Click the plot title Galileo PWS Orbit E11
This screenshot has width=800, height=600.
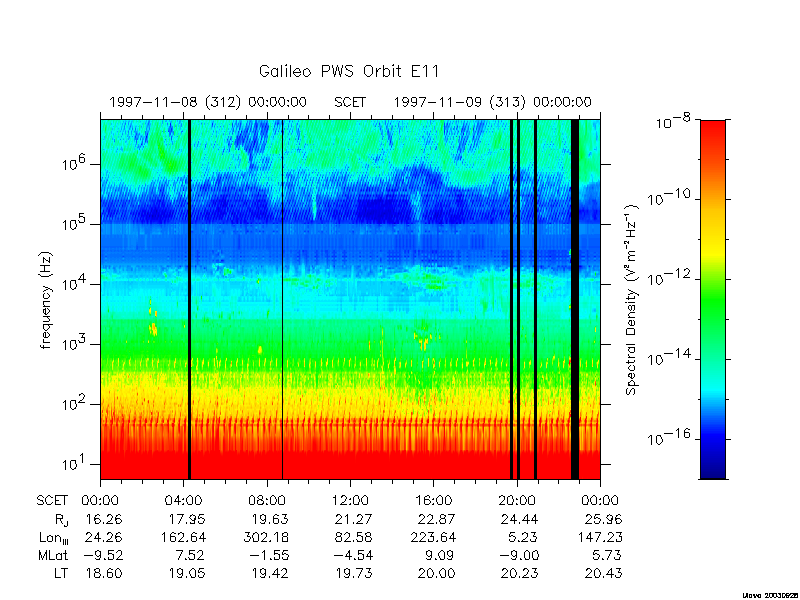pyautogui.click(x=349, y=71)
